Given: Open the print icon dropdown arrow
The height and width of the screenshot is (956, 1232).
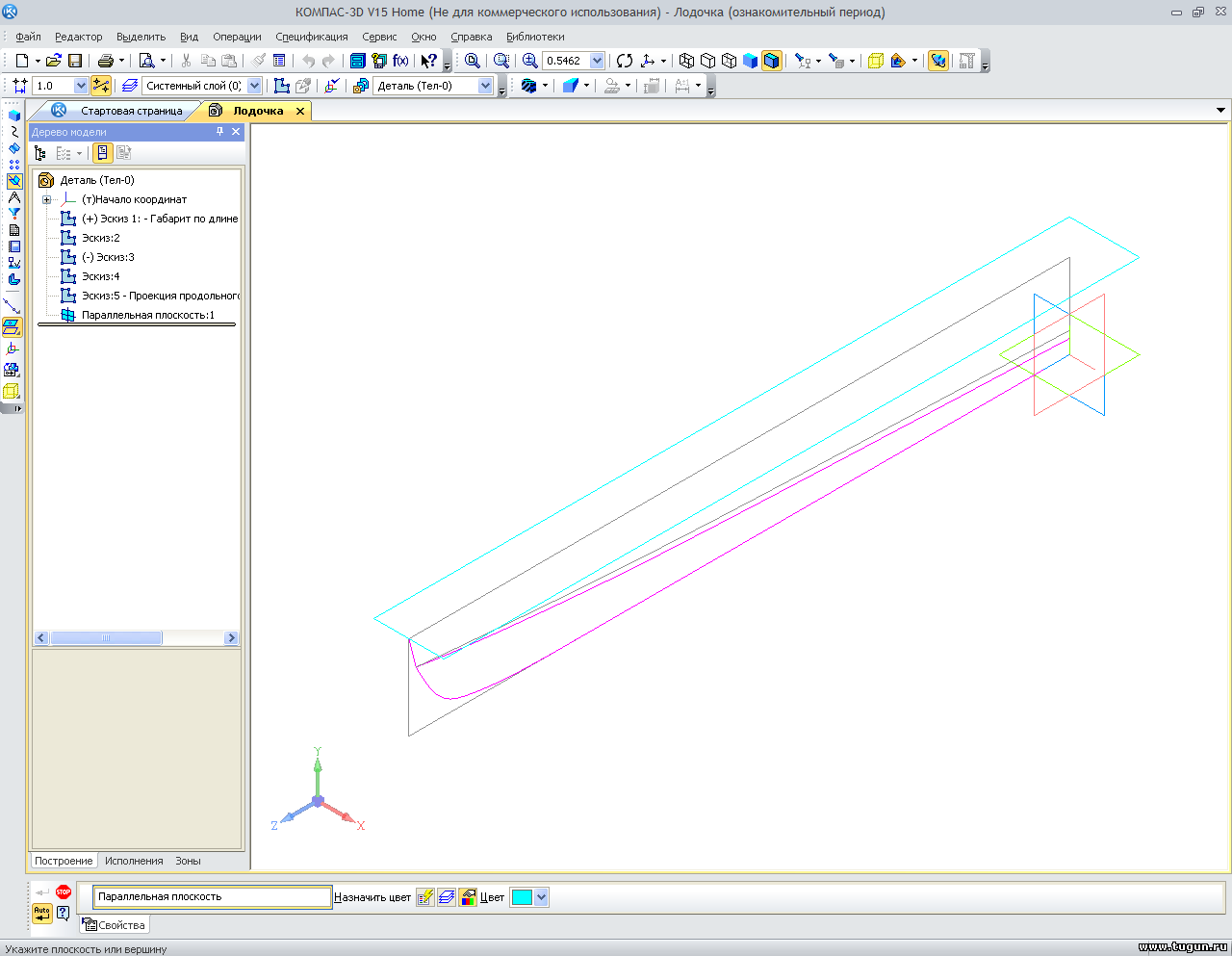Looking at the screenshot, I should pos(121,61).
